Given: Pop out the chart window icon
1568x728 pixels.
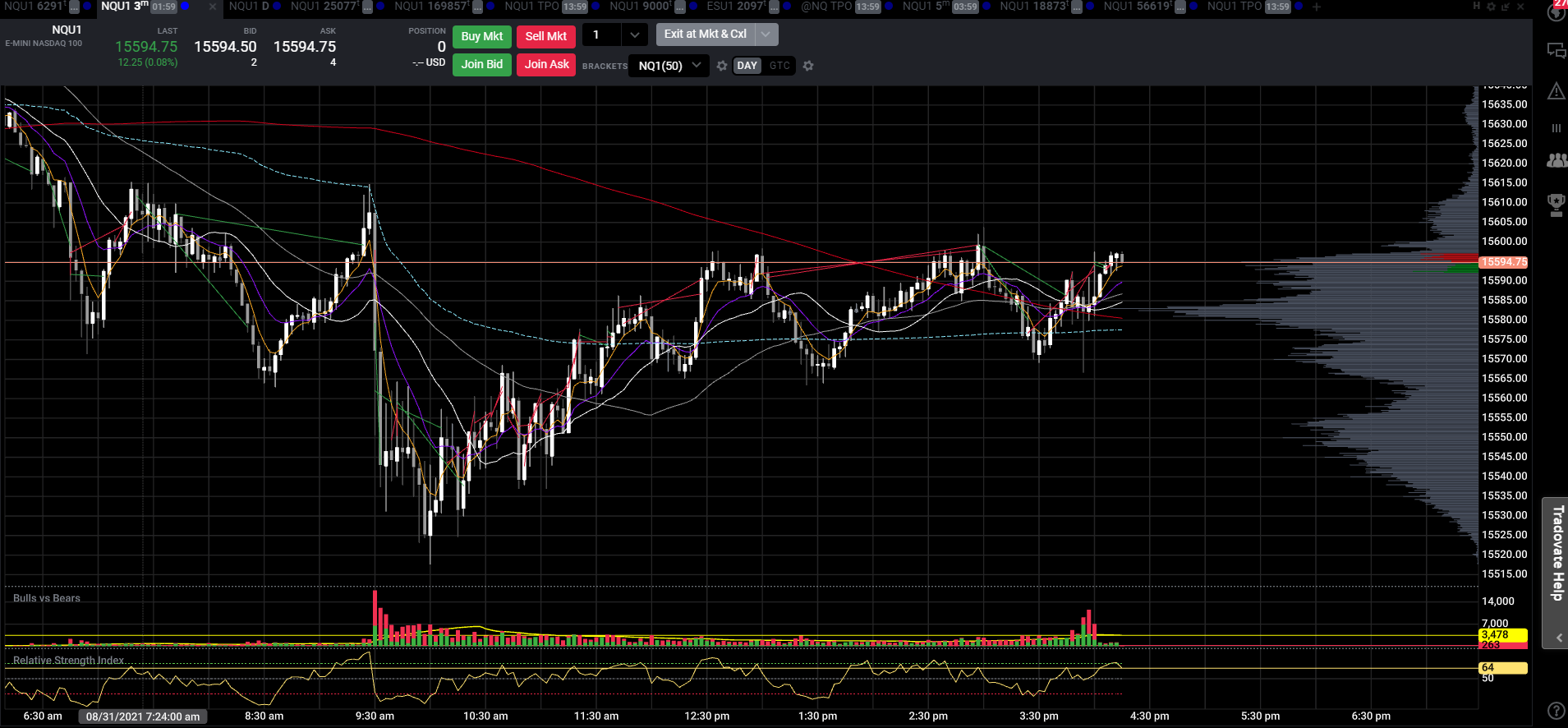Looking at the screenshot, I should point(1506,7).
